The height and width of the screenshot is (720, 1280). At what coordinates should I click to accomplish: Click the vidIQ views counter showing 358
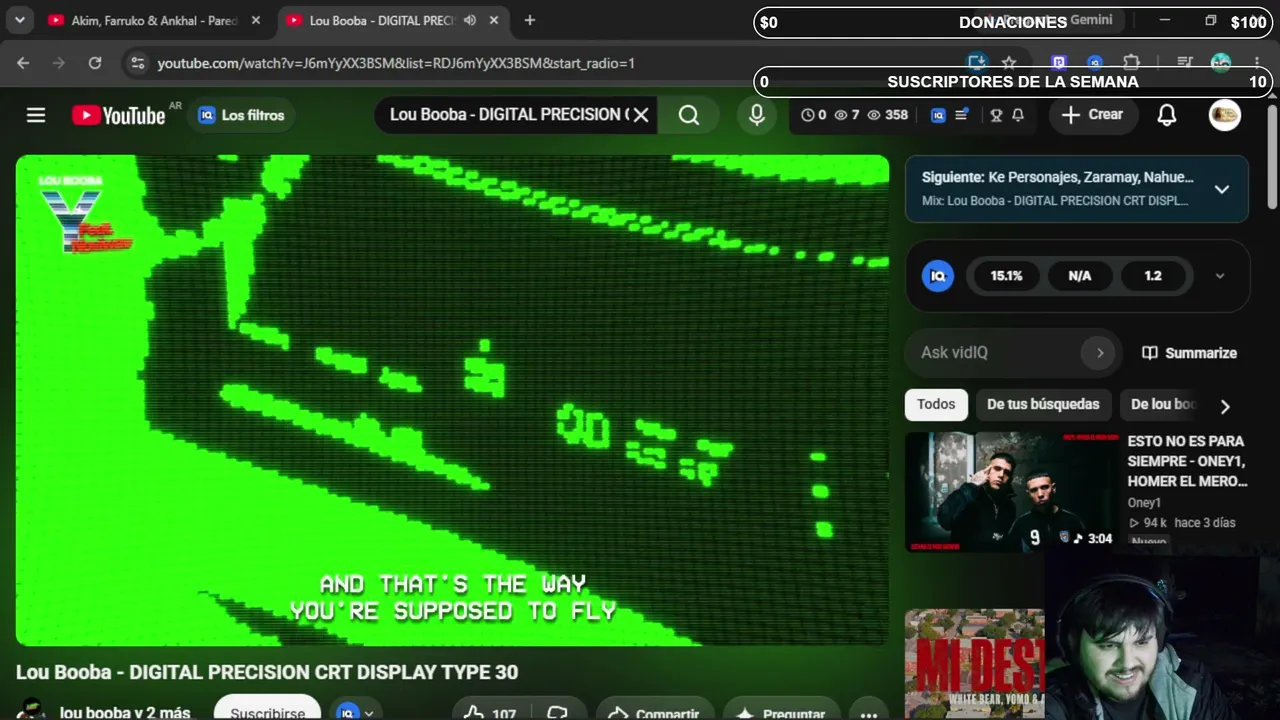(x=888, y=115)
